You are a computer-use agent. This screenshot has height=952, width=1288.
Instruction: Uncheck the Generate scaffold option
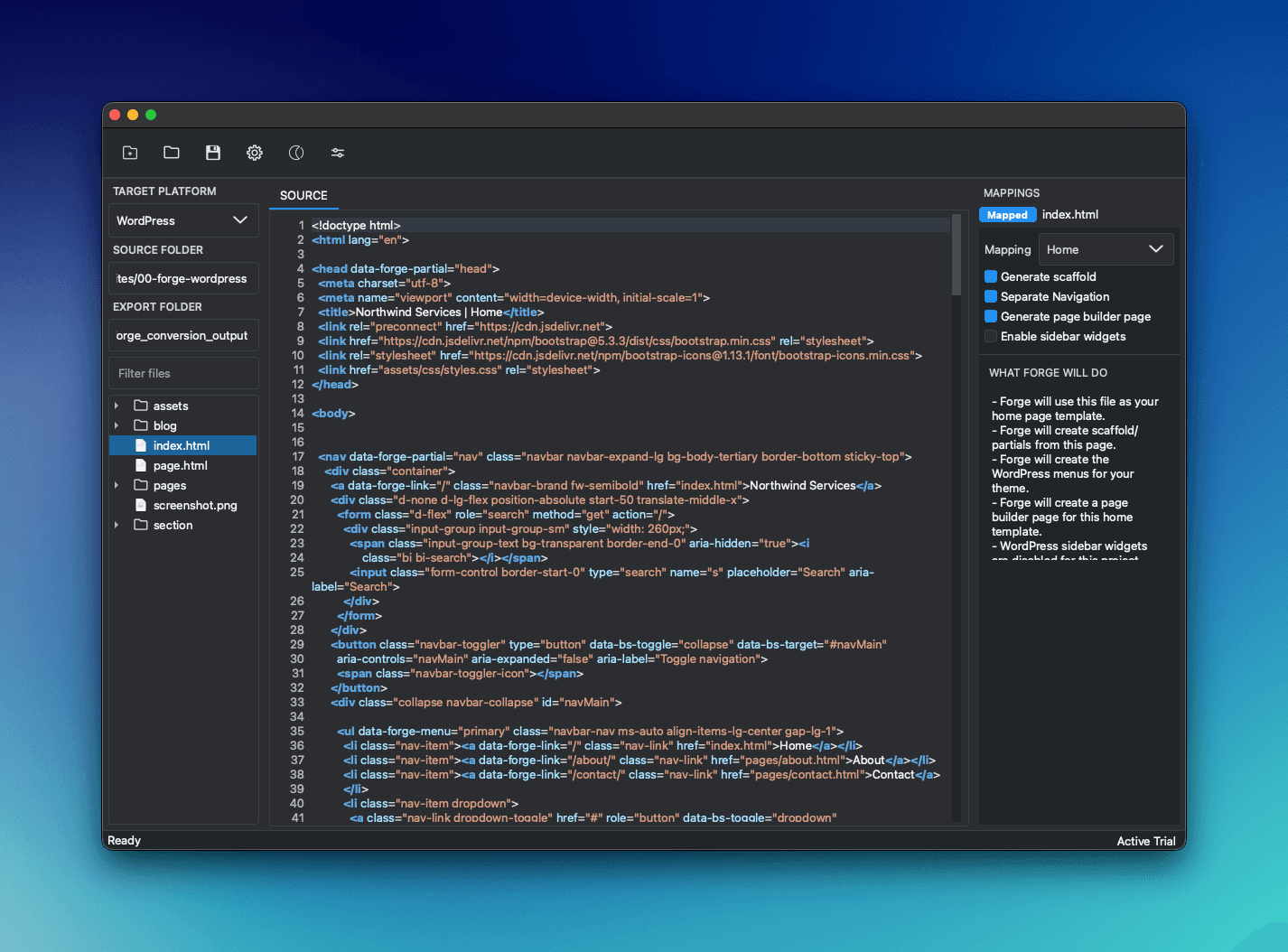[990, 276]
